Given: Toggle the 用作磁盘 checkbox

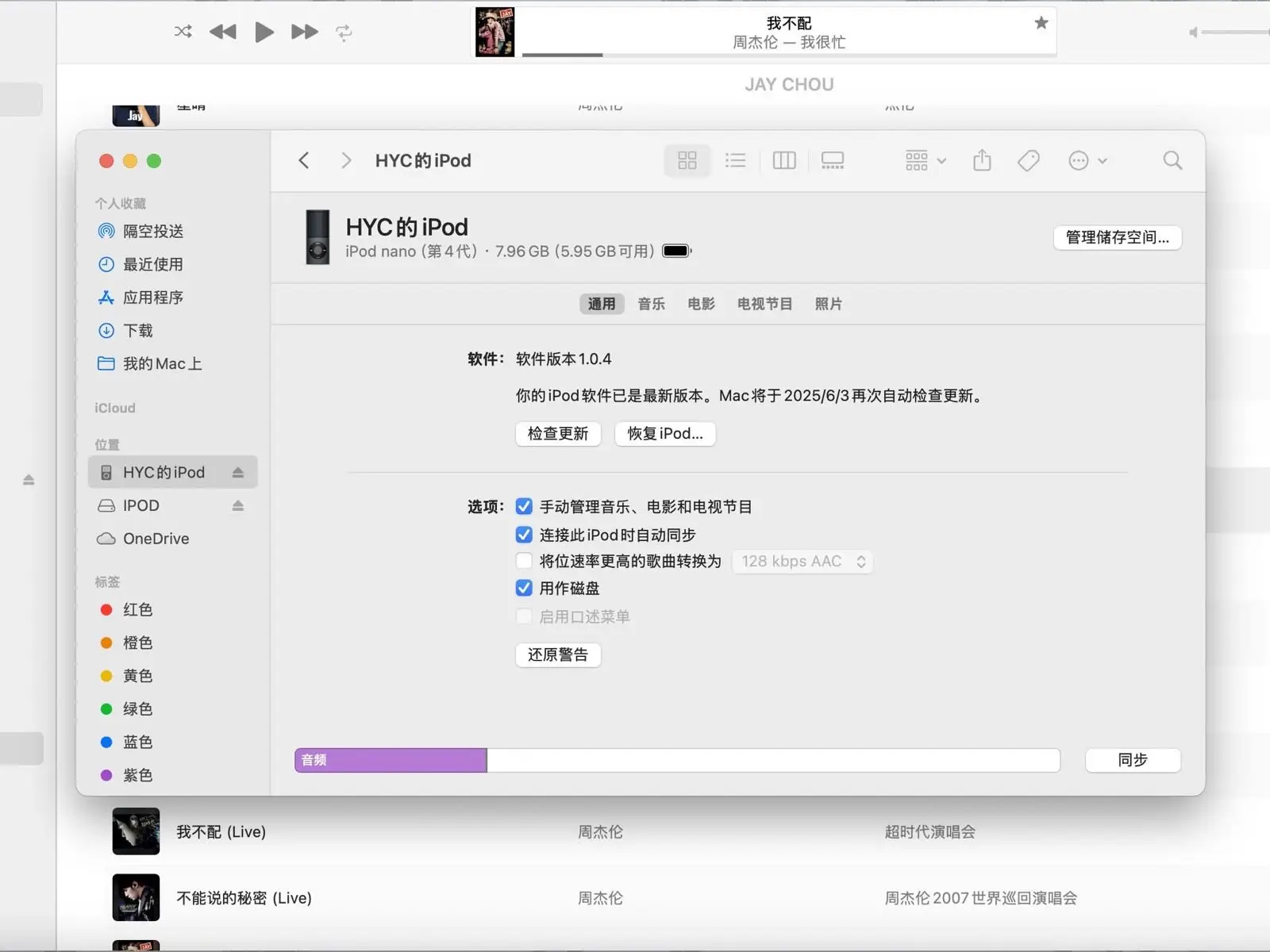Looking at the screenshot, I should (x=524, y=588).
